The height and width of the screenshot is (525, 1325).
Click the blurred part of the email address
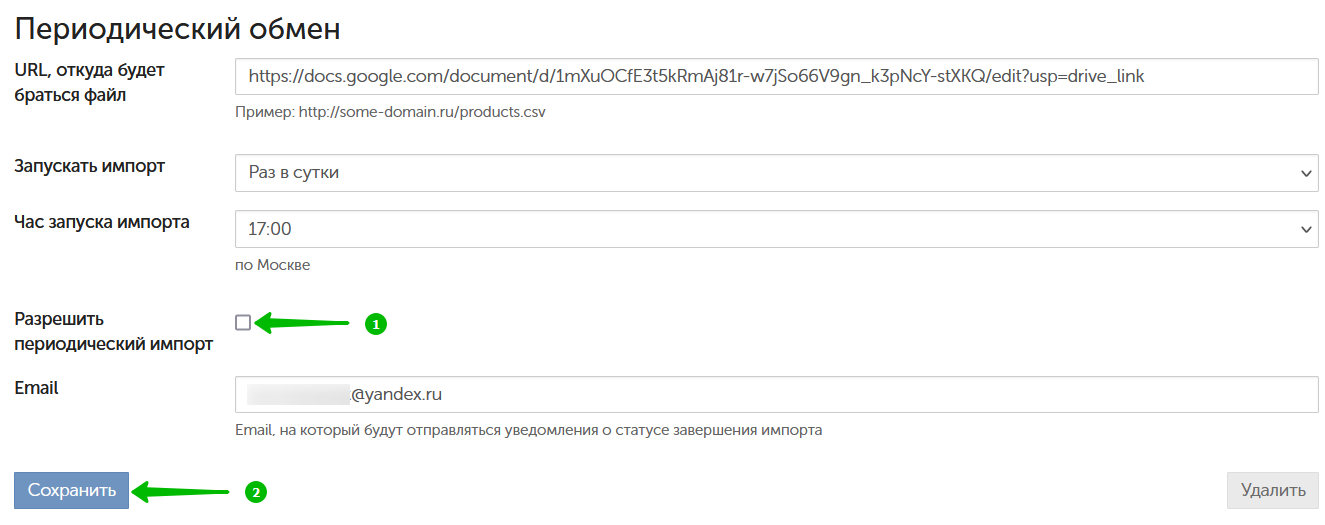(x=299, y=394)
